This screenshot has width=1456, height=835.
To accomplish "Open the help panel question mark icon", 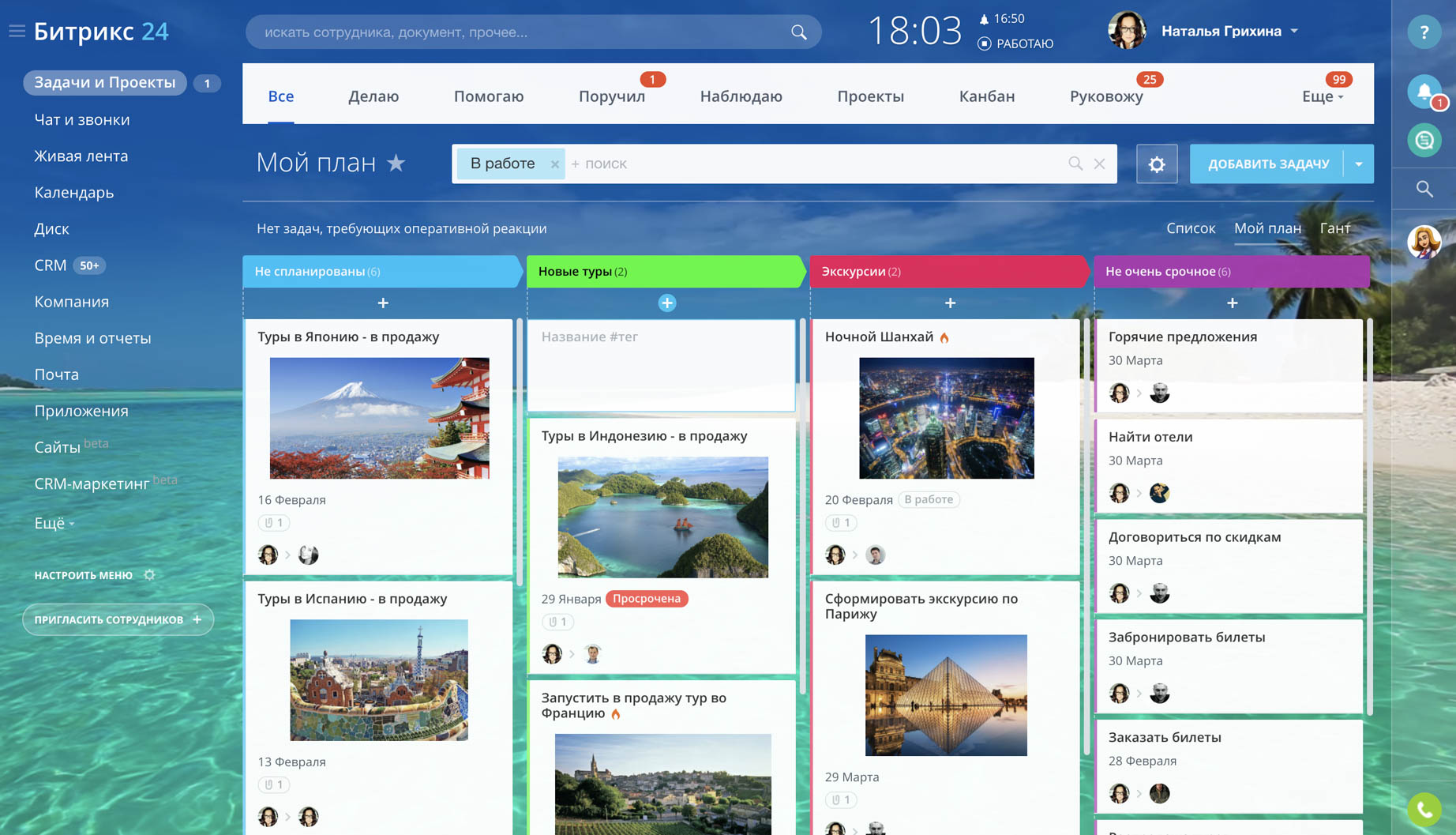I will [x=1424, y=32].
